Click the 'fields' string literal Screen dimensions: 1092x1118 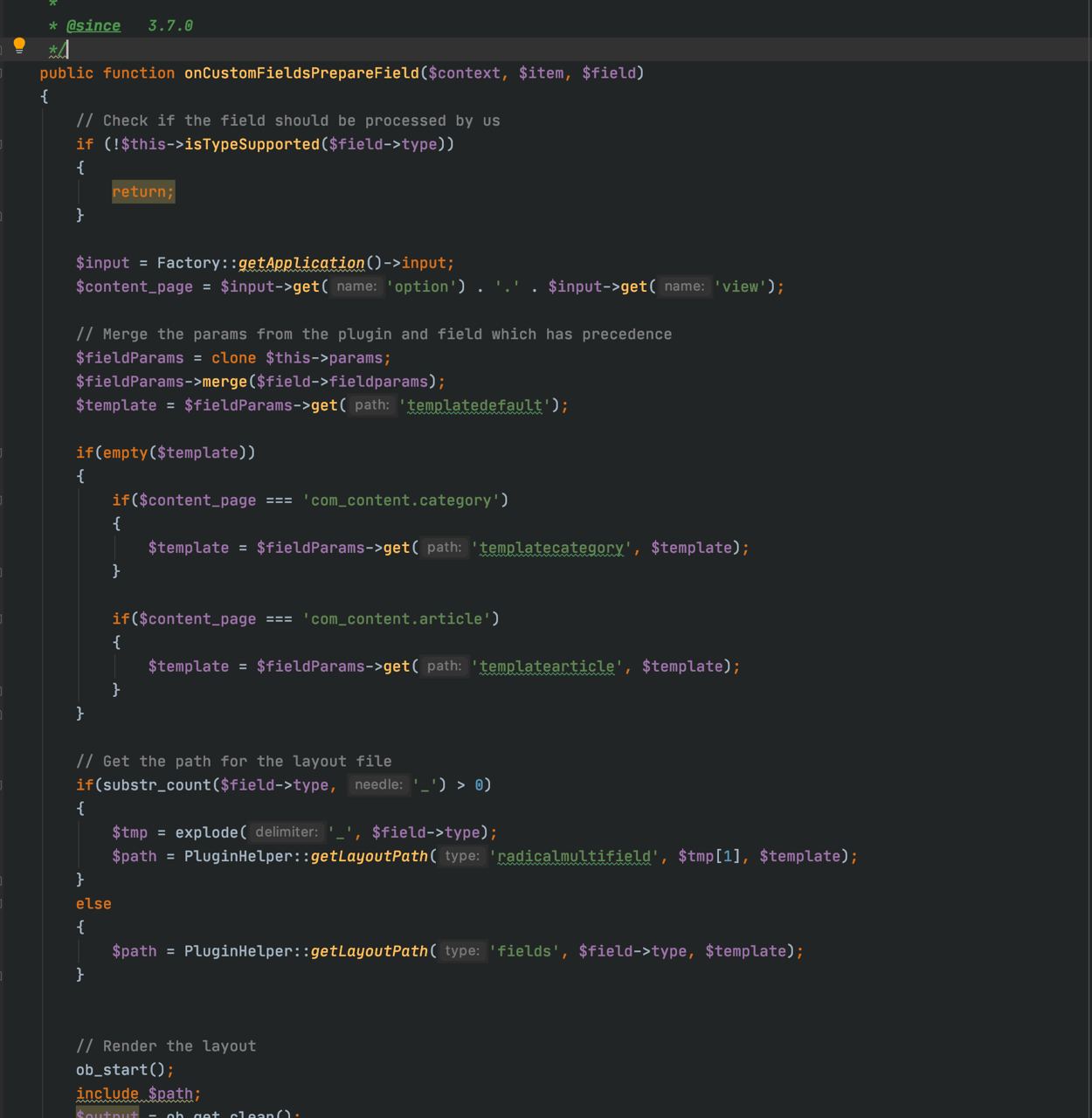(x=525, y=951)
